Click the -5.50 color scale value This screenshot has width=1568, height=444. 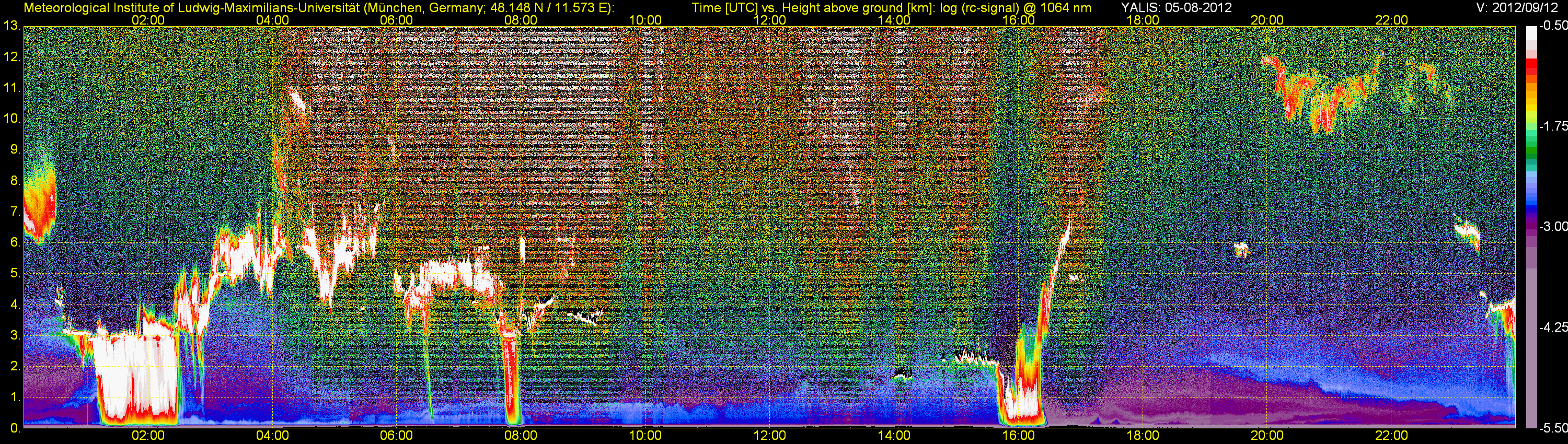coord(1553,428)
